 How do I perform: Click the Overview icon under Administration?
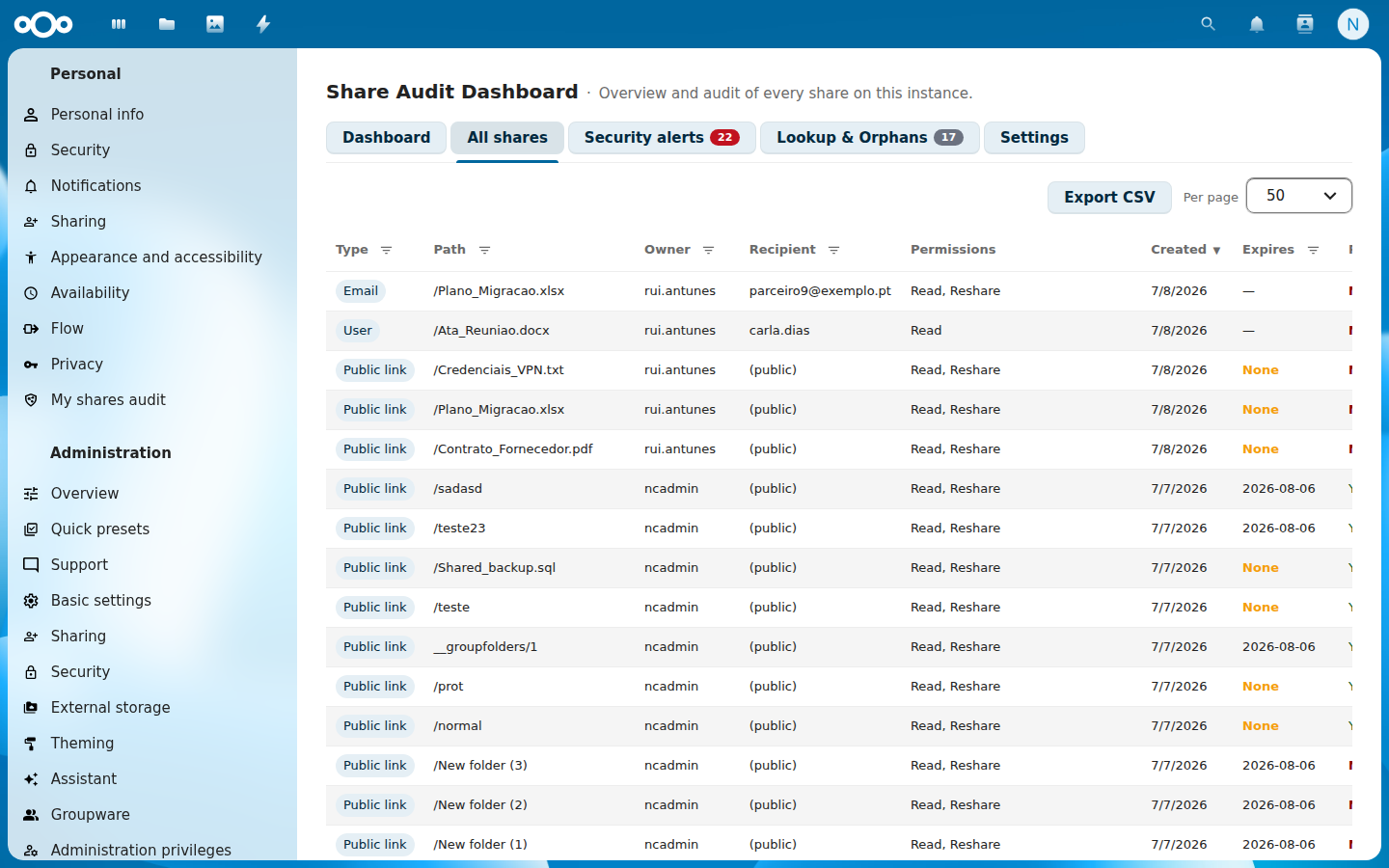tap(31, 494)
